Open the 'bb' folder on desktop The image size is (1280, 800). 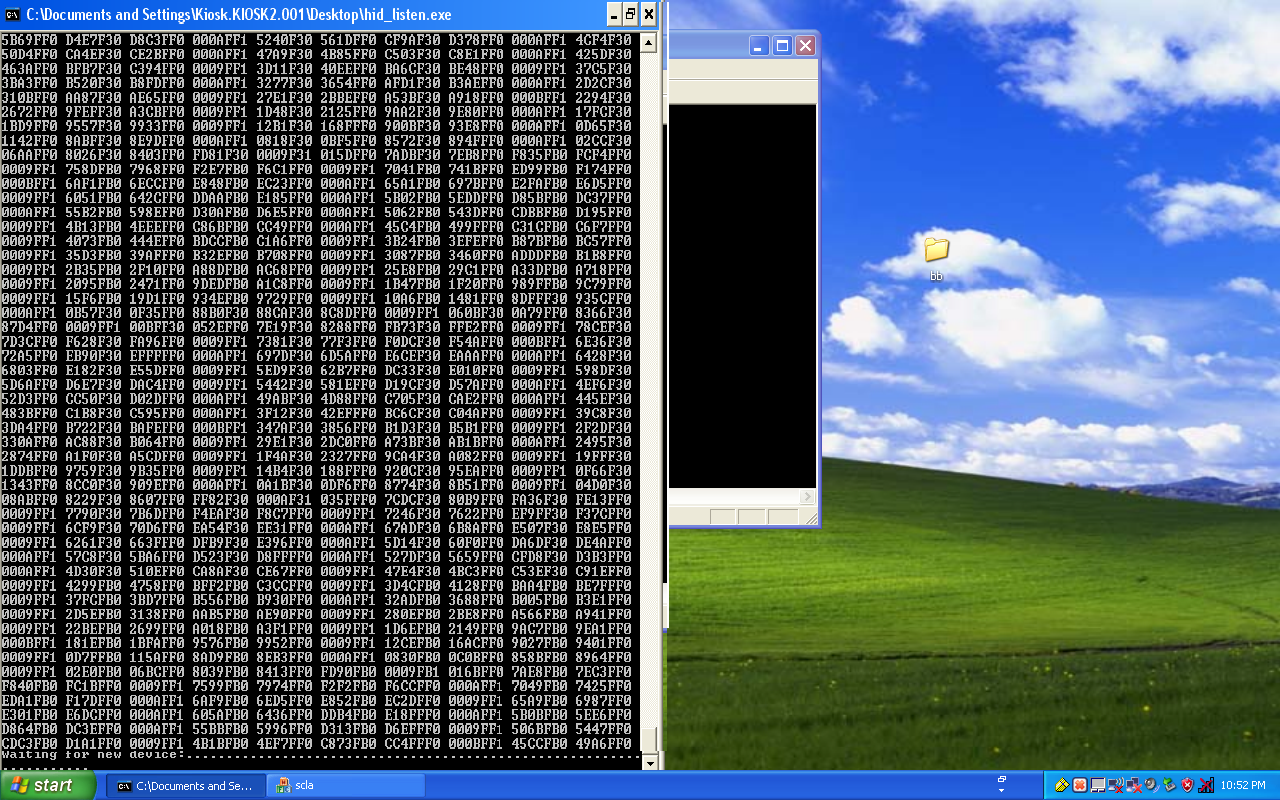(936, 250)
